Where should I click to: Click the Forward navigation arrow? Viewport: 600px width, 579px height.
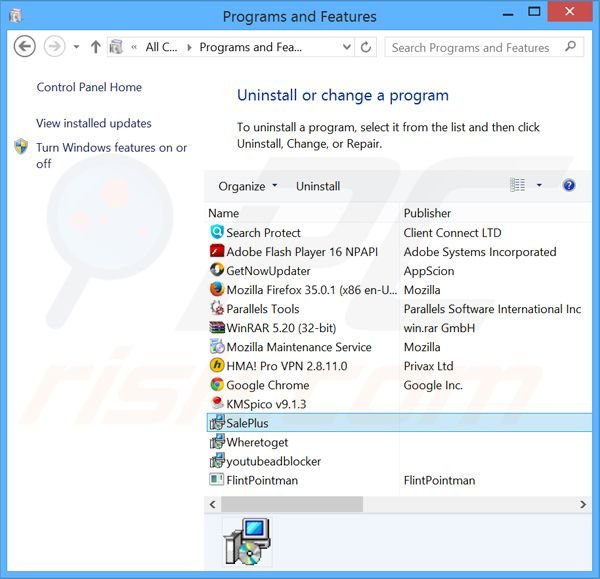(x=54, y=47)
